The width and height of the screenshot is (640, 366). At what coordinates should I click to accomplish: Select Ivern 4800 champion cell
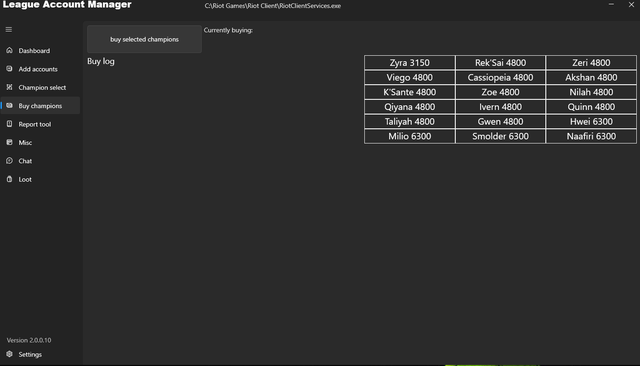point(500,106)
